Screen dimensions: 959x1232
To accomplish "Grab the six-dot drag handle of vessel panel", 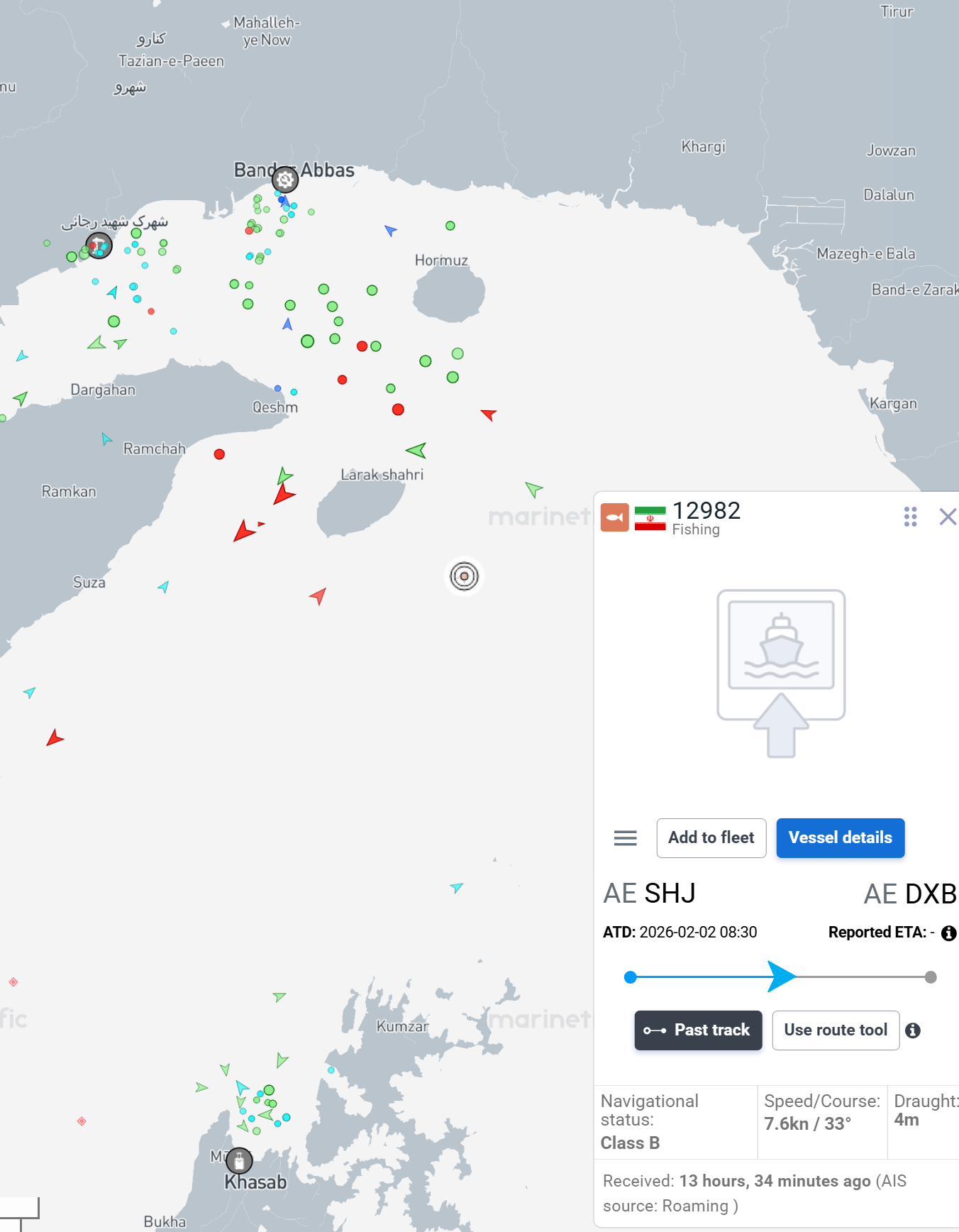I will click(911, 517).
